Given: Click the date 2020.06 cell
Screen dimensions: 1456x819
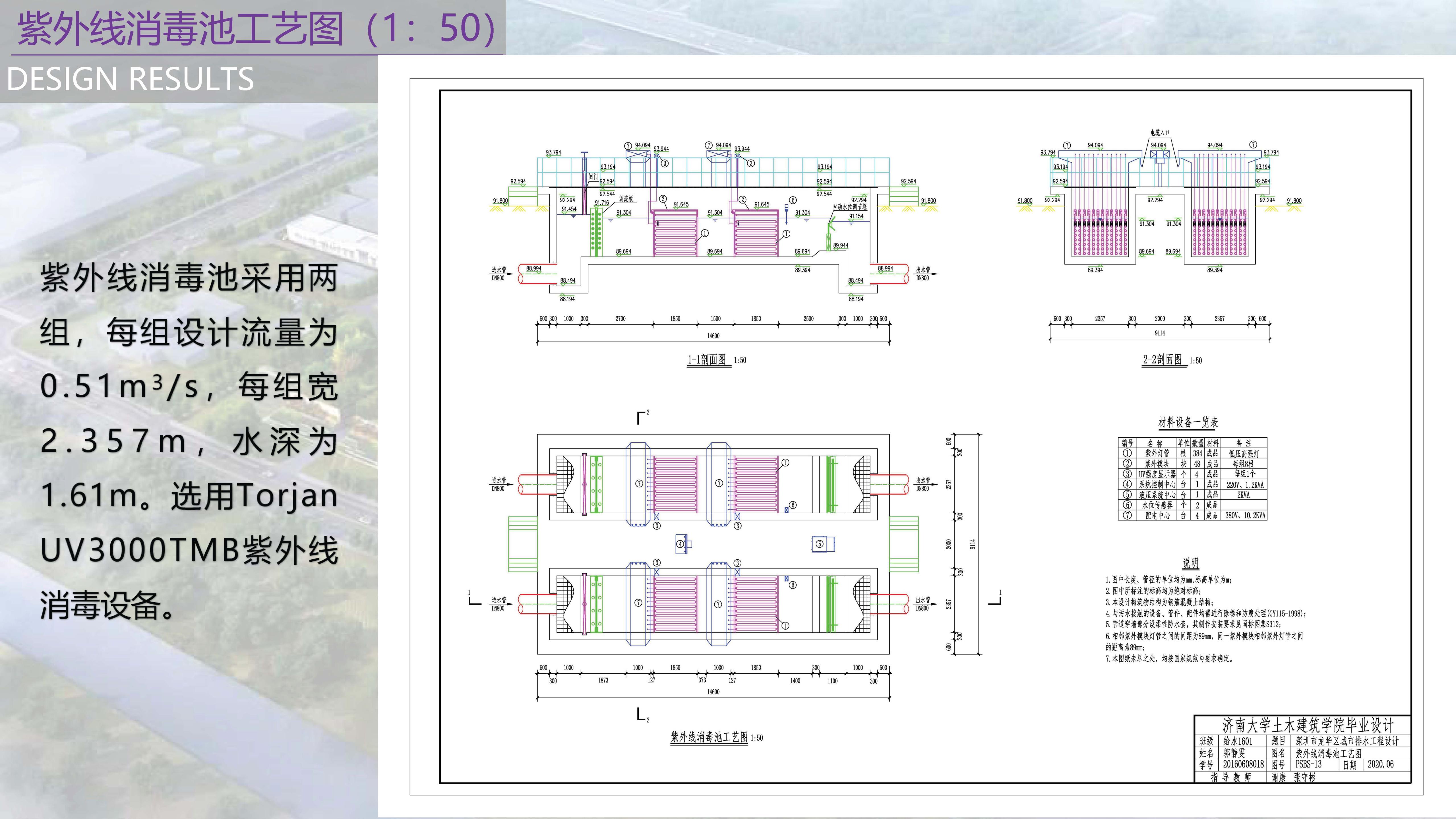Looking at the screenshot, I should (1380, 764).
